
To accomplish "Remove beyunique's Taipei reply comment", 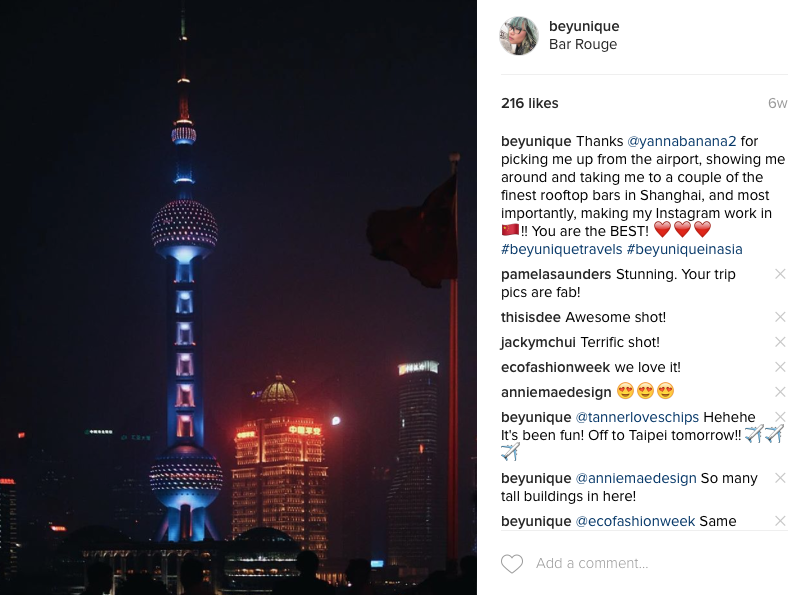I will tap(780, 417).
